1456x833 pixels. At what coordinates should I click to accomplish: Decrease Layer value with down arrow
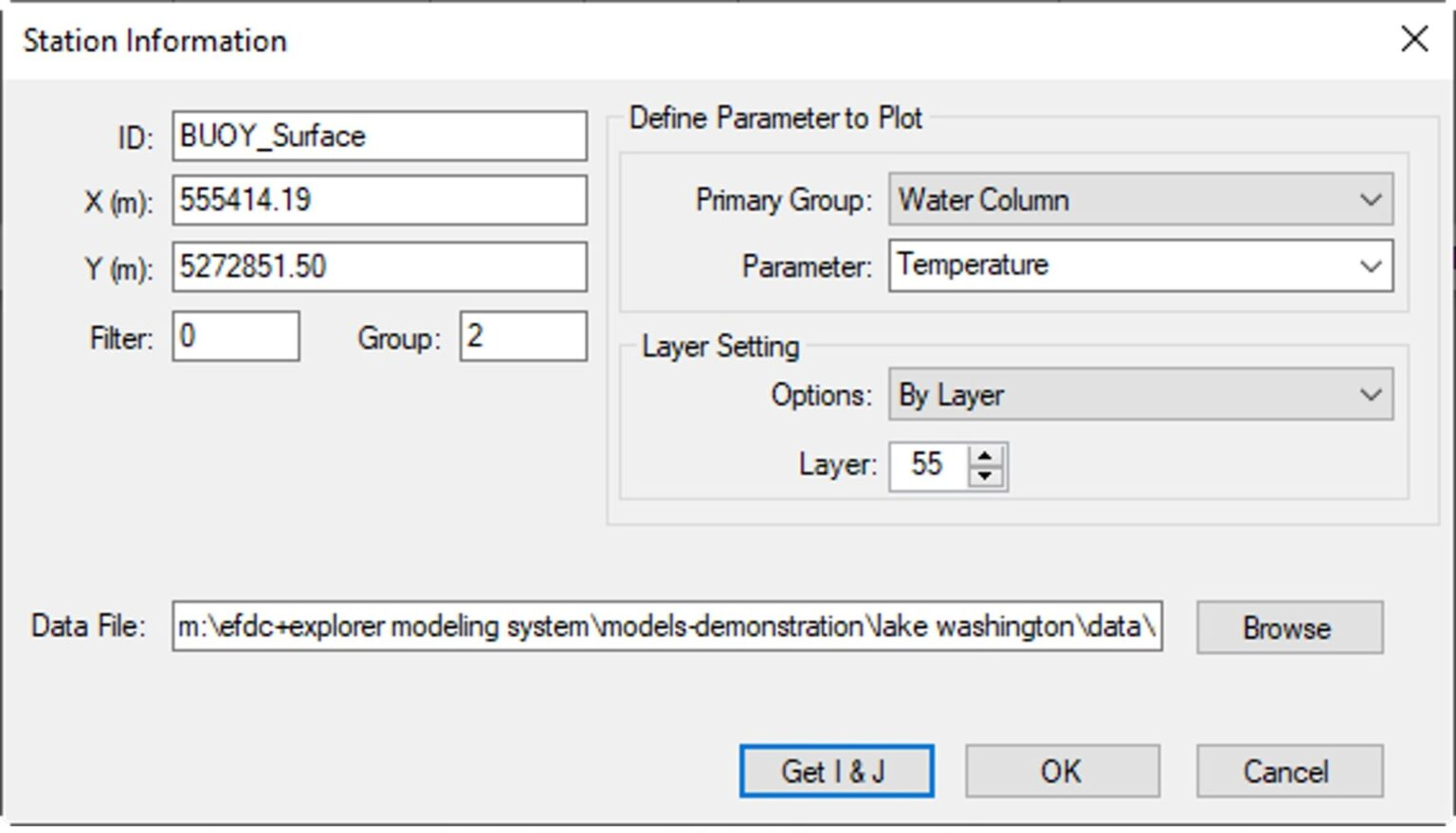click(985, 476)
